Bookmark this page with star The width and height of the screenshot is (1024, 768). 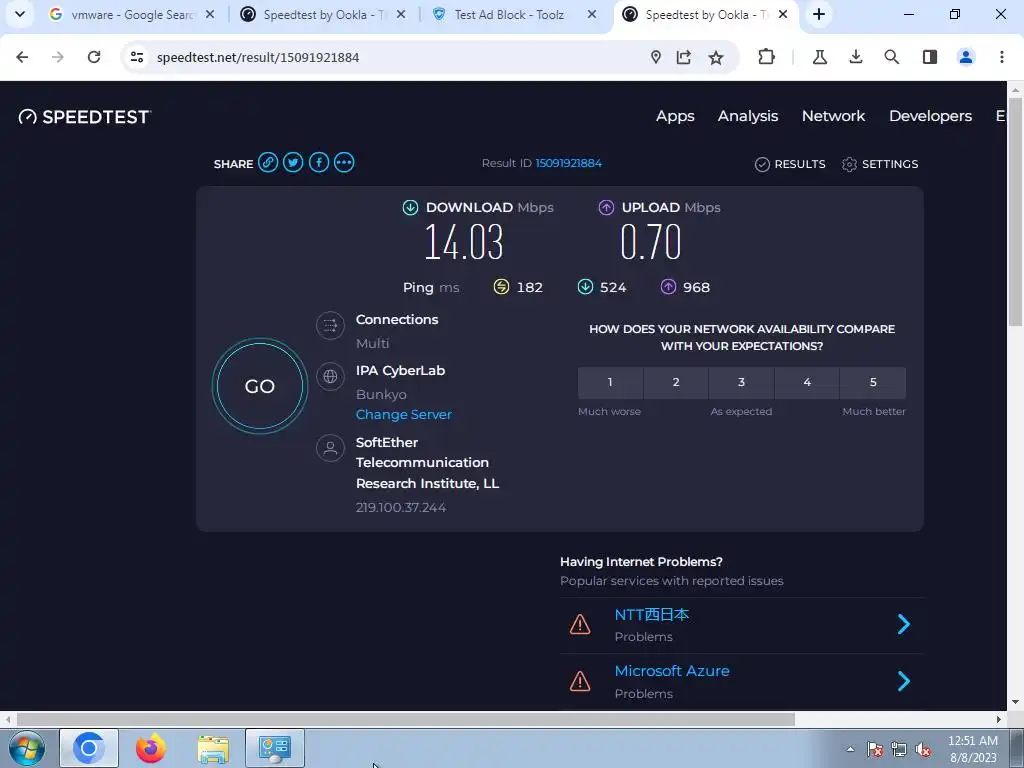[x=716, y=57]
